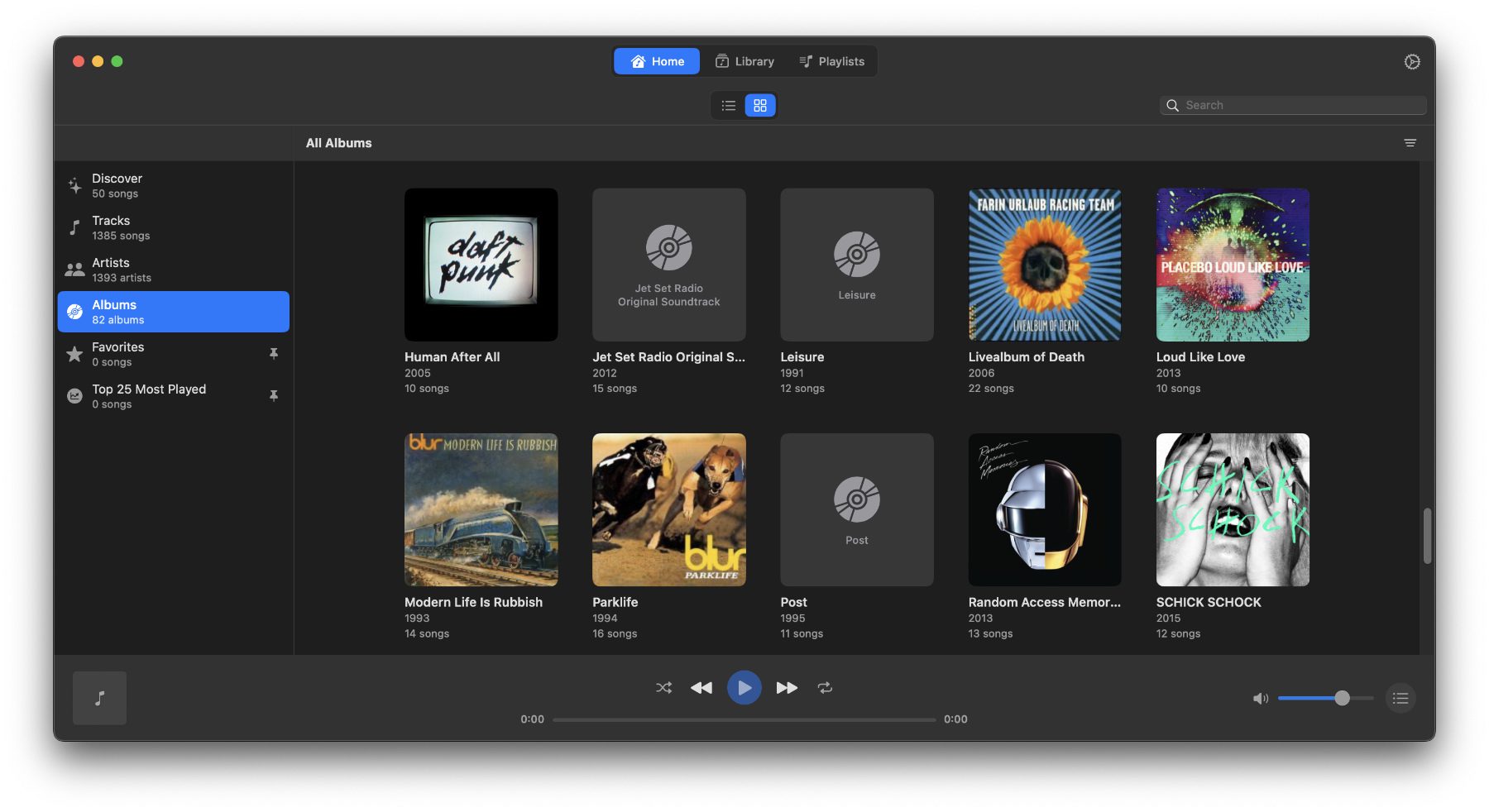Image resolution: width=1489 pixels, height=812 pixels.
Task: Mute the volume speaker icon
Action: [1260, 699]
